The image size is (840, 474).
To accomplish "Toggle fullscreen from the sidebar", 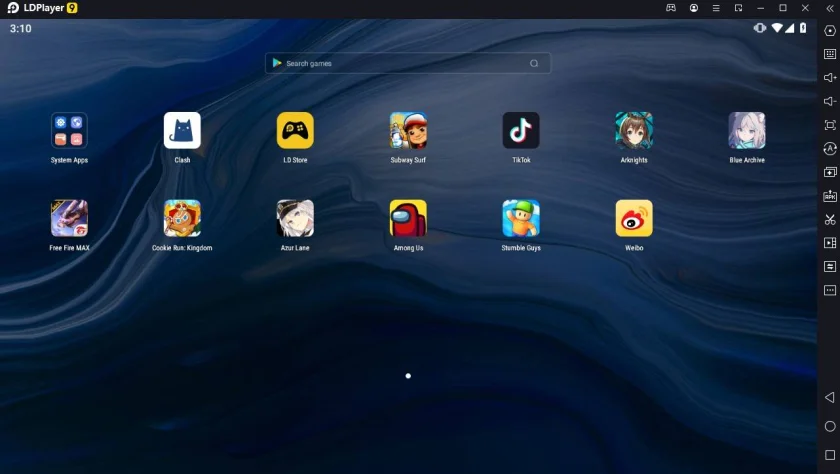I will point(830,125).
